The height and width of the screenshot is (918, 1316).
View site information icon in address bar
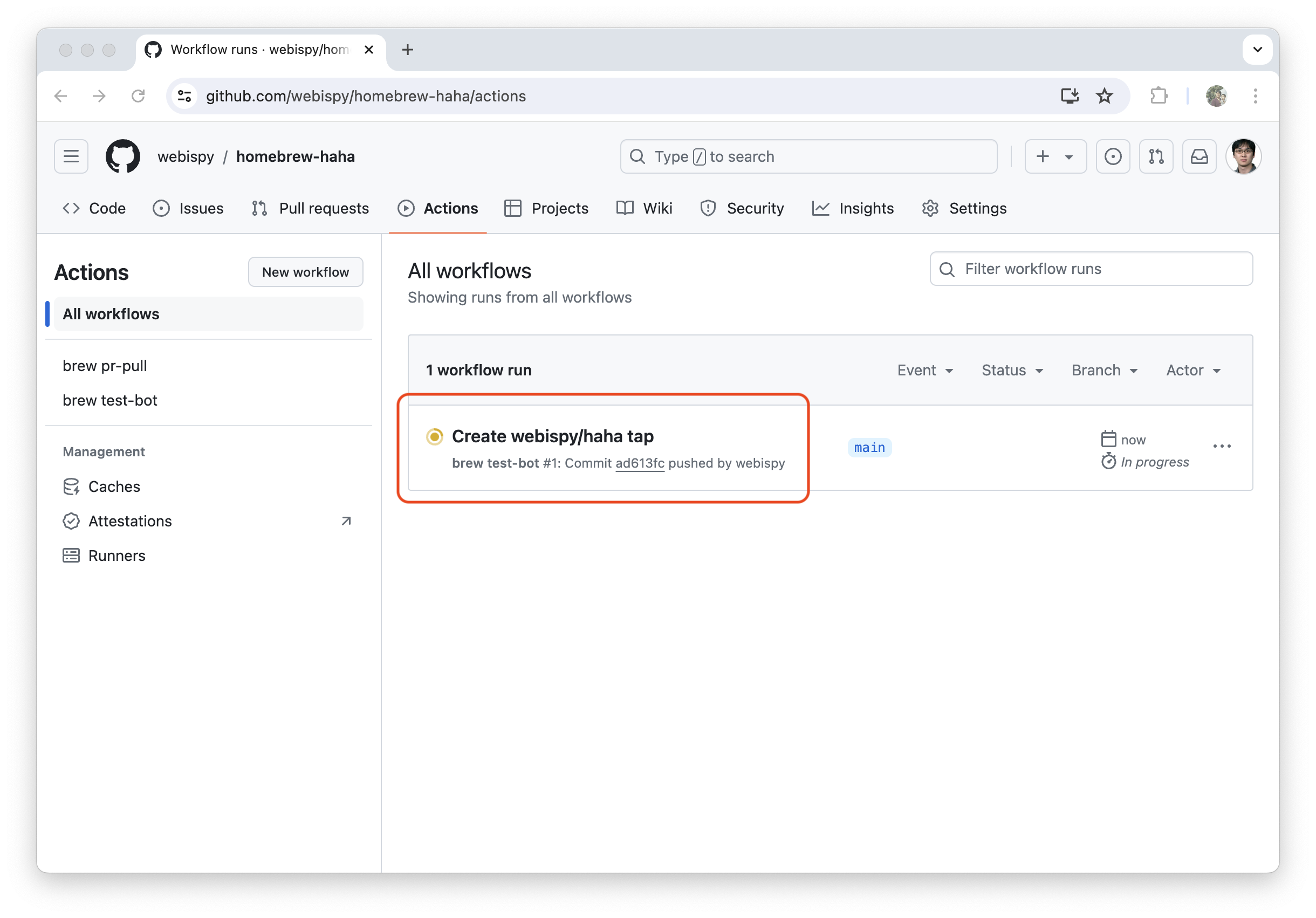point(184,95)
